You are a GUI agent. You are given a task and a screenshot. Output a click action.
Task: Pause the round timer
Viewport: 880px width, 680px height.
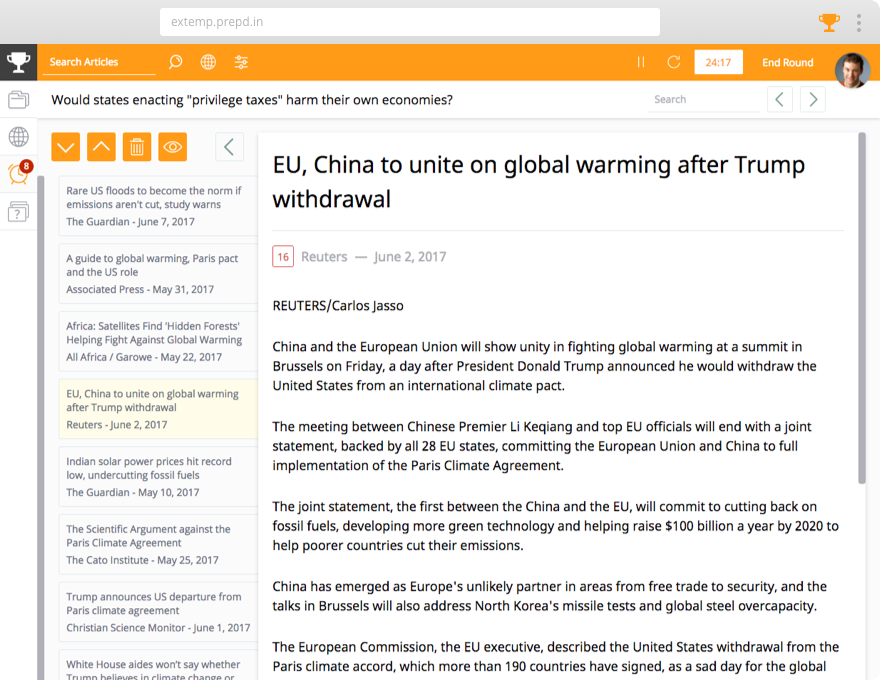pyautogui.click(x=641, y=62)
